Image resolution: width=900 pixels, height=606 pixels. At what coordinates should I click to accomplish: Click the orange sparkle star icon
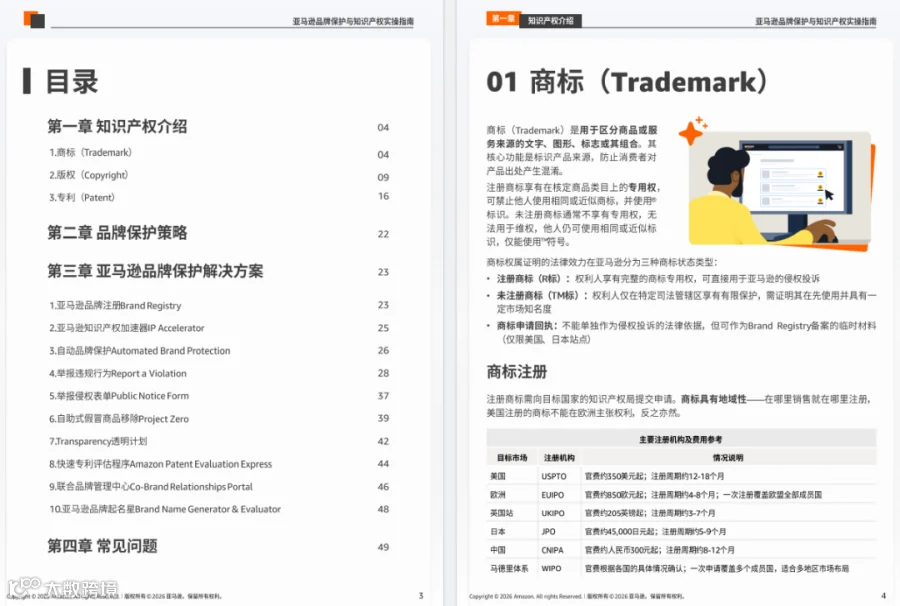click(x=692, y=131)
